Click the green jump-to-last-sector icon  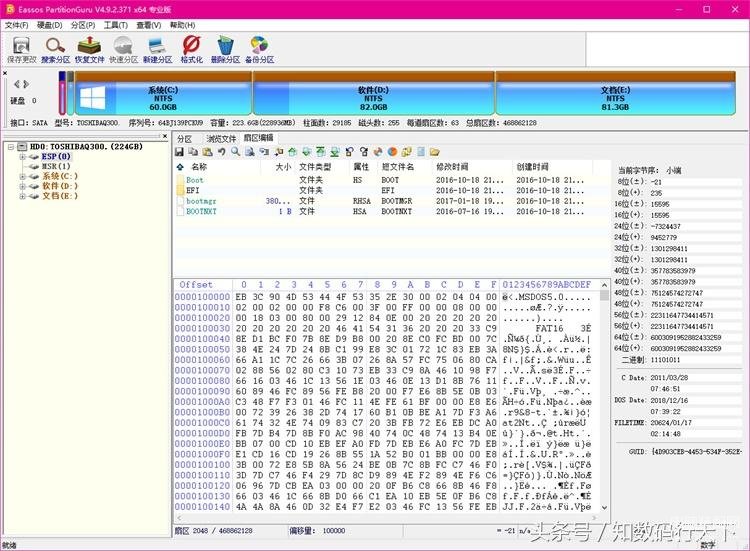point(335,152)
